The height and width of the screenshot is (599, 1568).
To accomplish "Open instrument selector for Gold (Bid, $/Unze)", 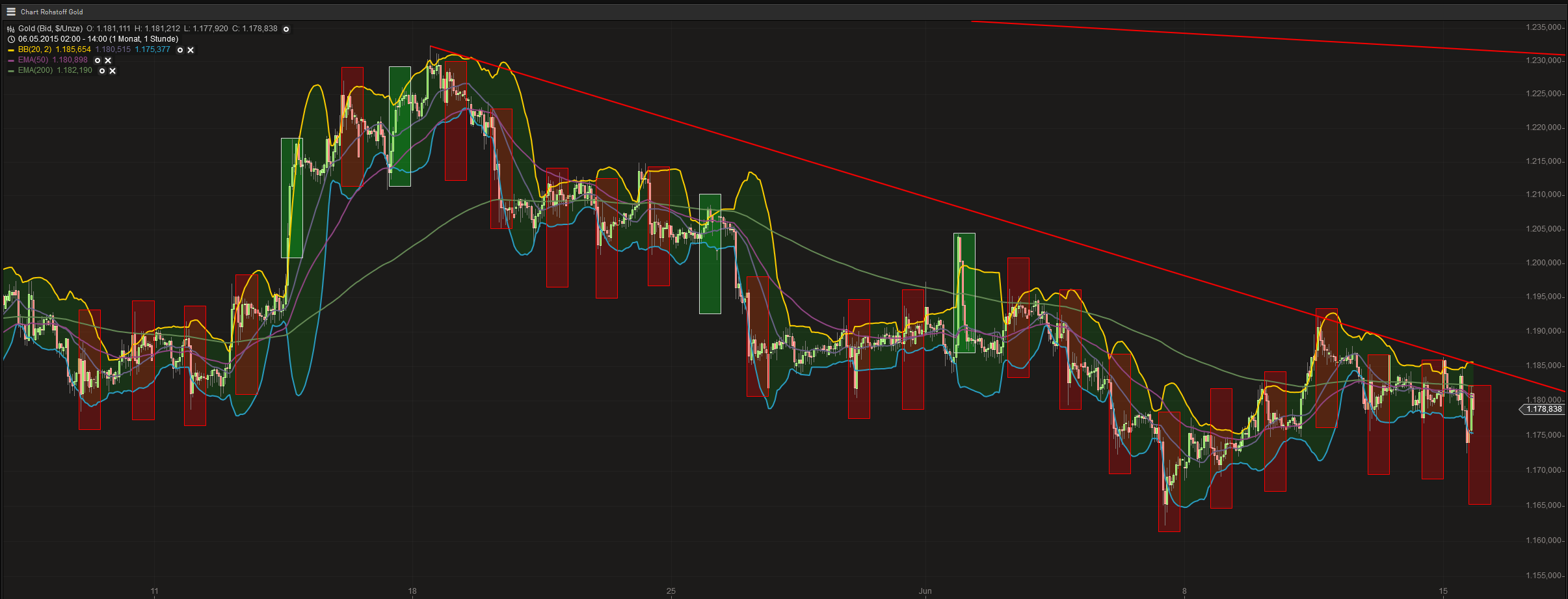I will pos(49,29).
